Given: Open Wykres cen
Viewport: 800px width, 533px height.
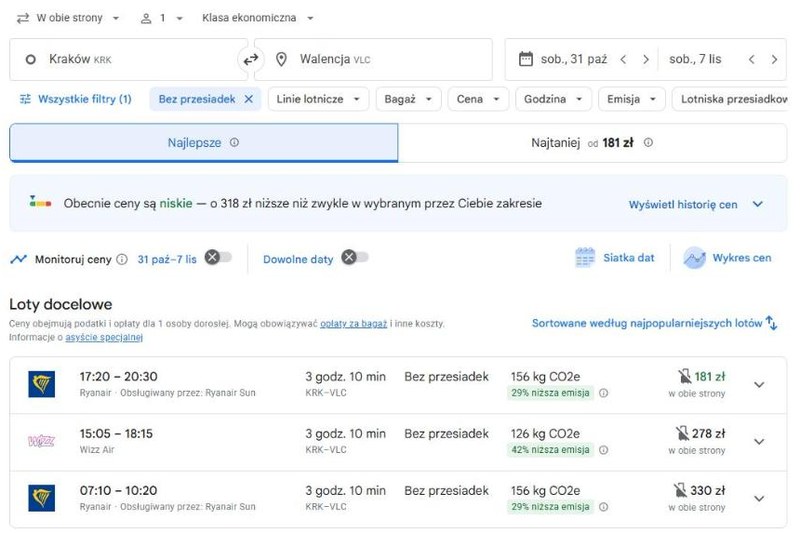Looking at the screenshot, I should [x=728, y=258].
